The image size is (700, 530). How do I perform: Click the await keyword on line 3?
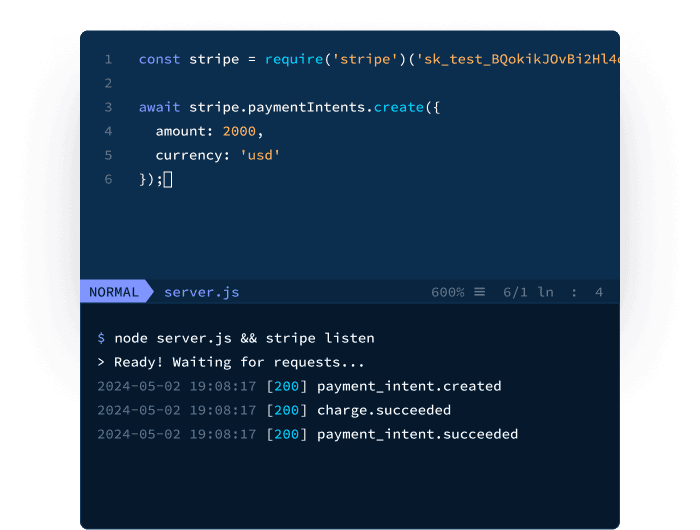pos(159,107)
